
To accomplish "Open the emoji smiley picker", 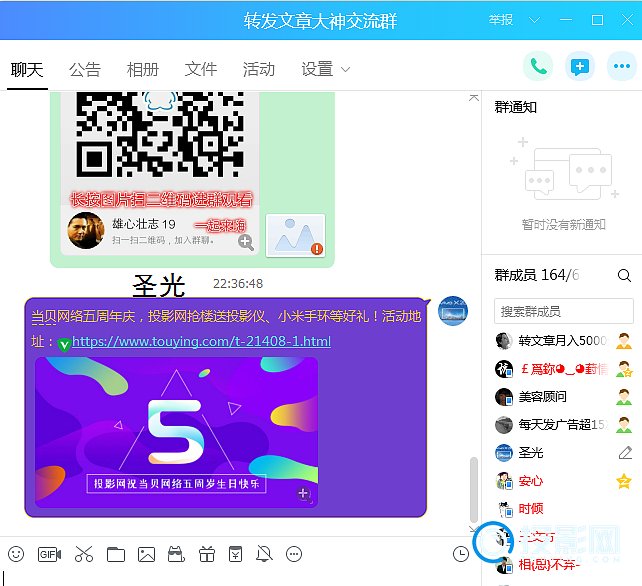I will point(16,554).
